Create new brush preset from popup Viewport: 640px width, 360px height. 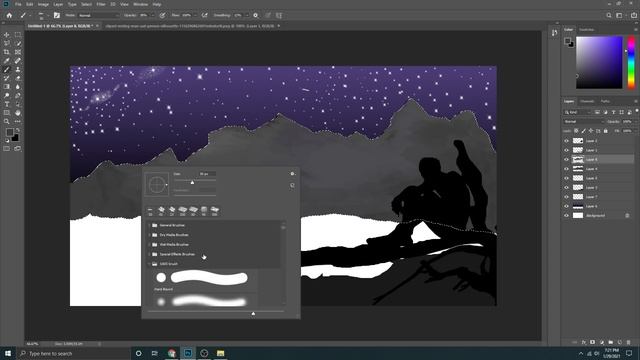click(x=292, y=185)
